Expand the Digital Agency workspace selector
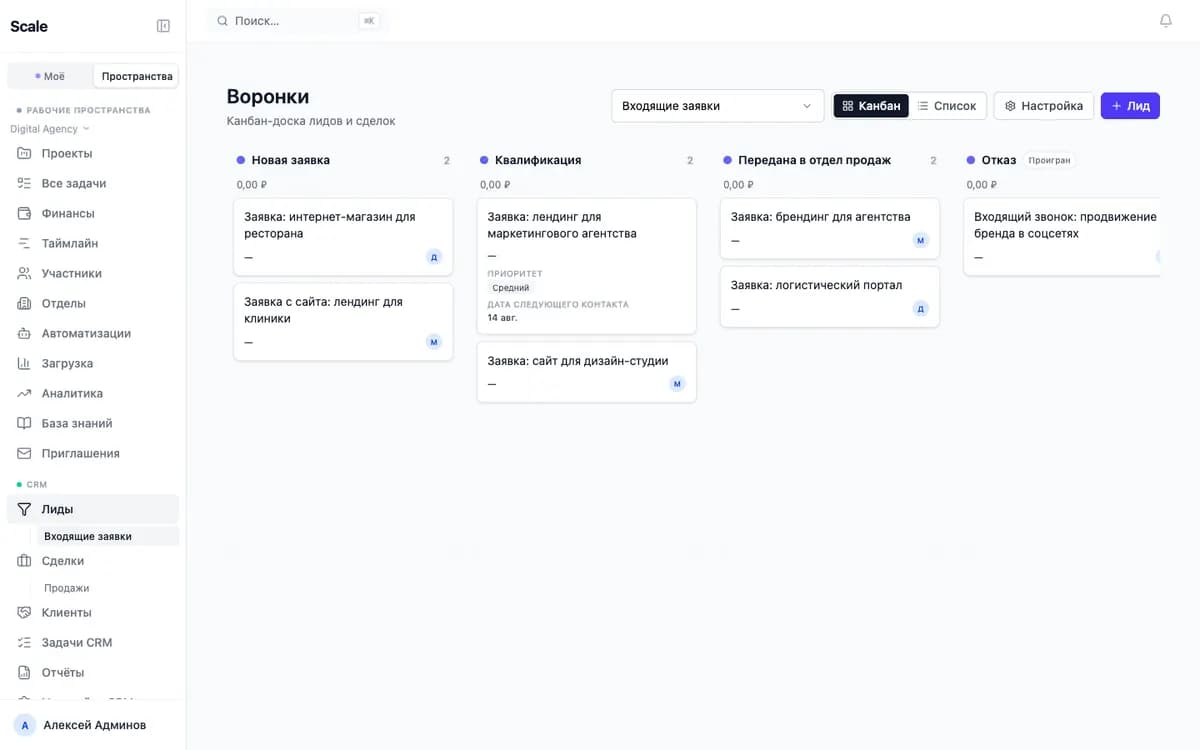The width and height of the screenshot is (1200, 750). click(50, 129)
